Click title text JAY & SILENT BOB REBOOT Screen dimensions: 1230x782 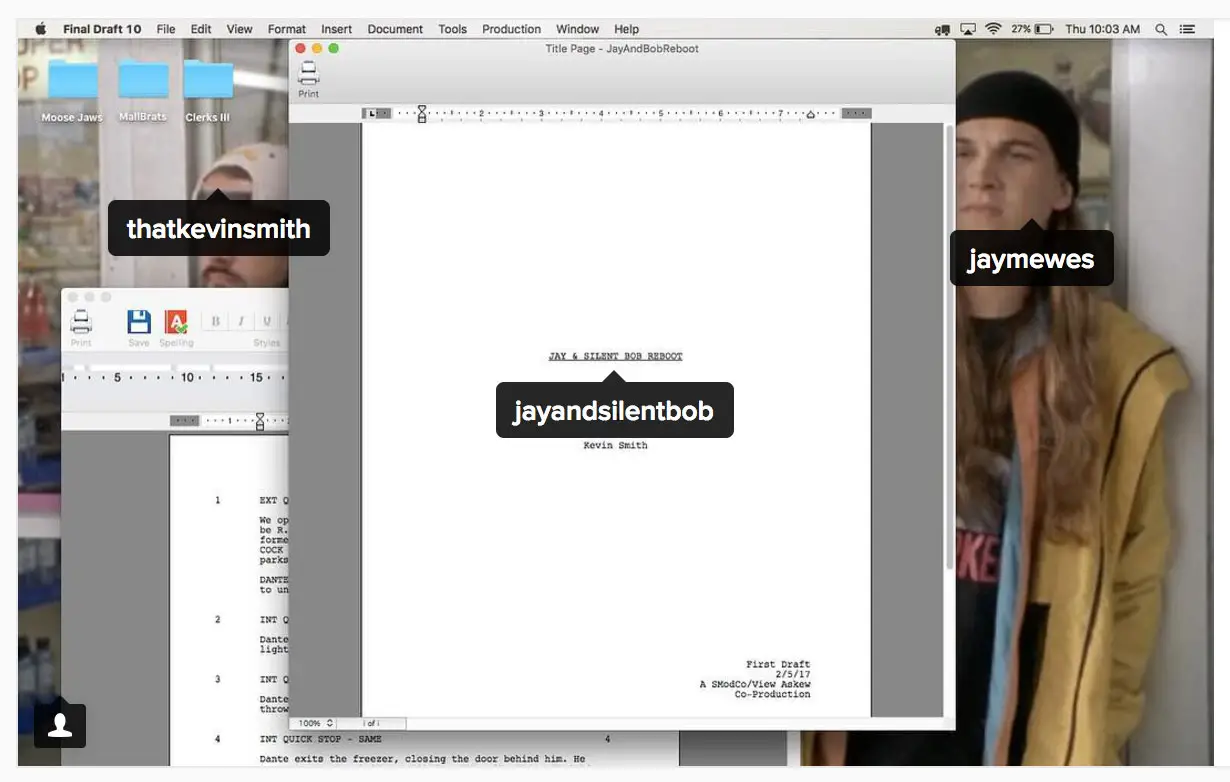click(615, 356)
